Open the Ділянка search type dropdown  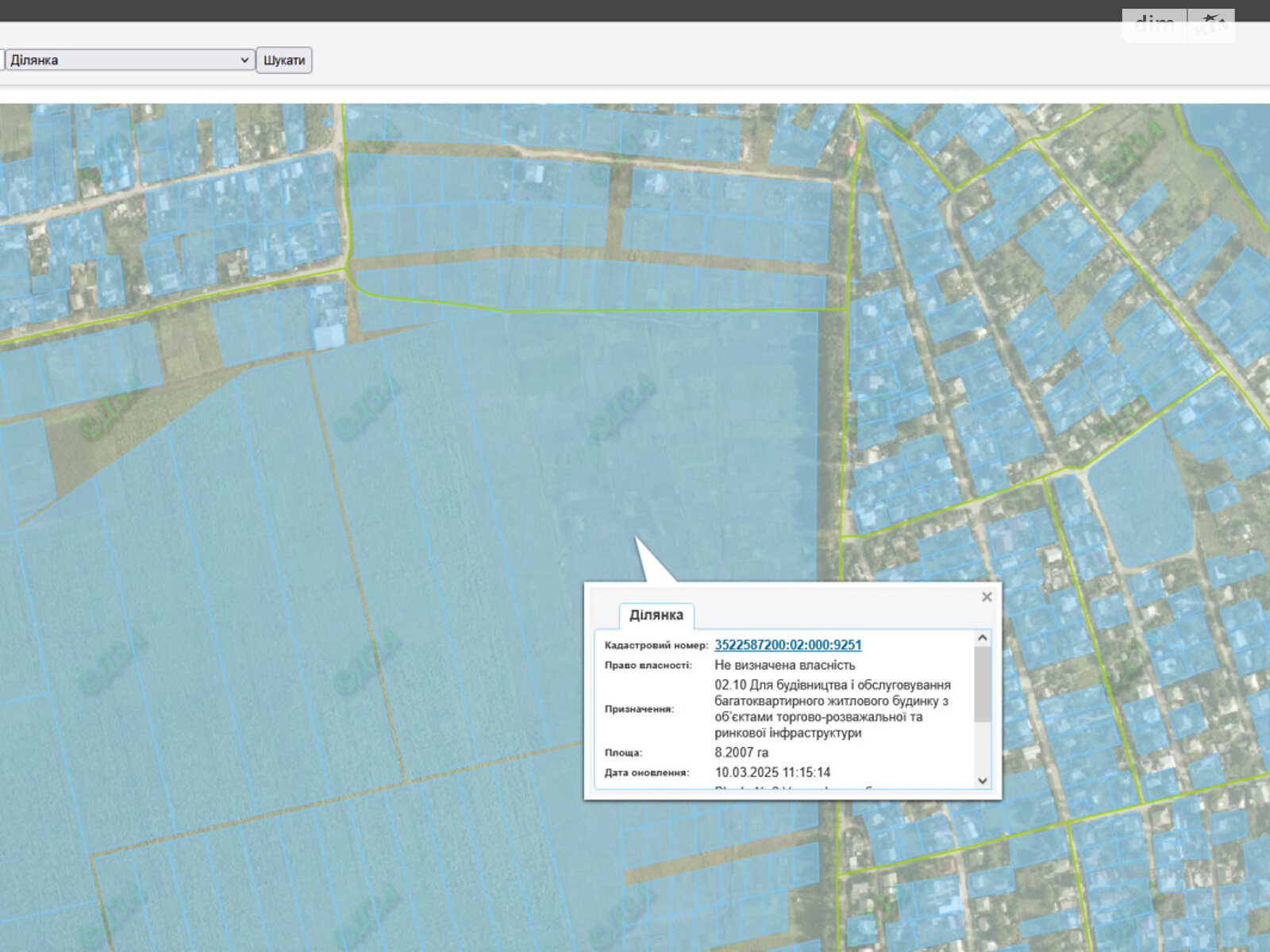127,60
